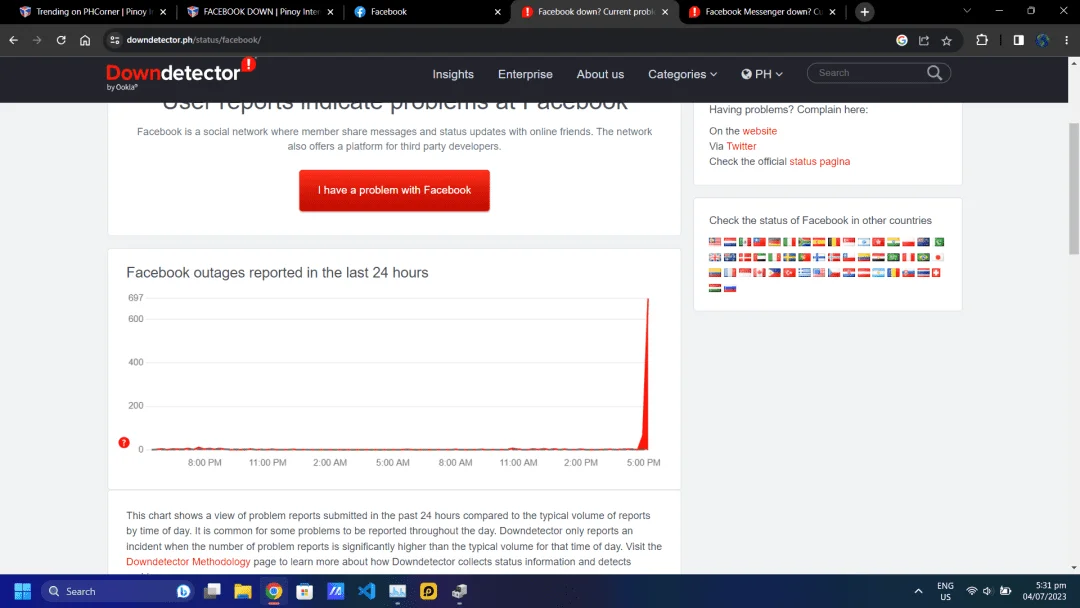Screen dimensions: 1080x608
Task: Click the Downdetector logo
Action: [180, 74]
